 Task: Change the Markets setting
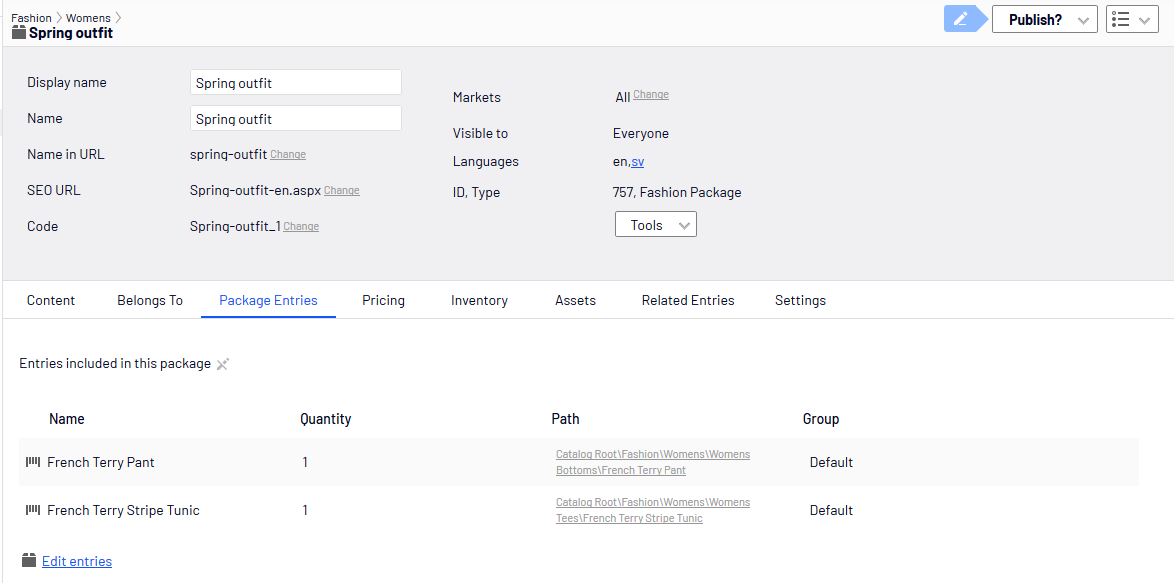click(x=651, y=95)
